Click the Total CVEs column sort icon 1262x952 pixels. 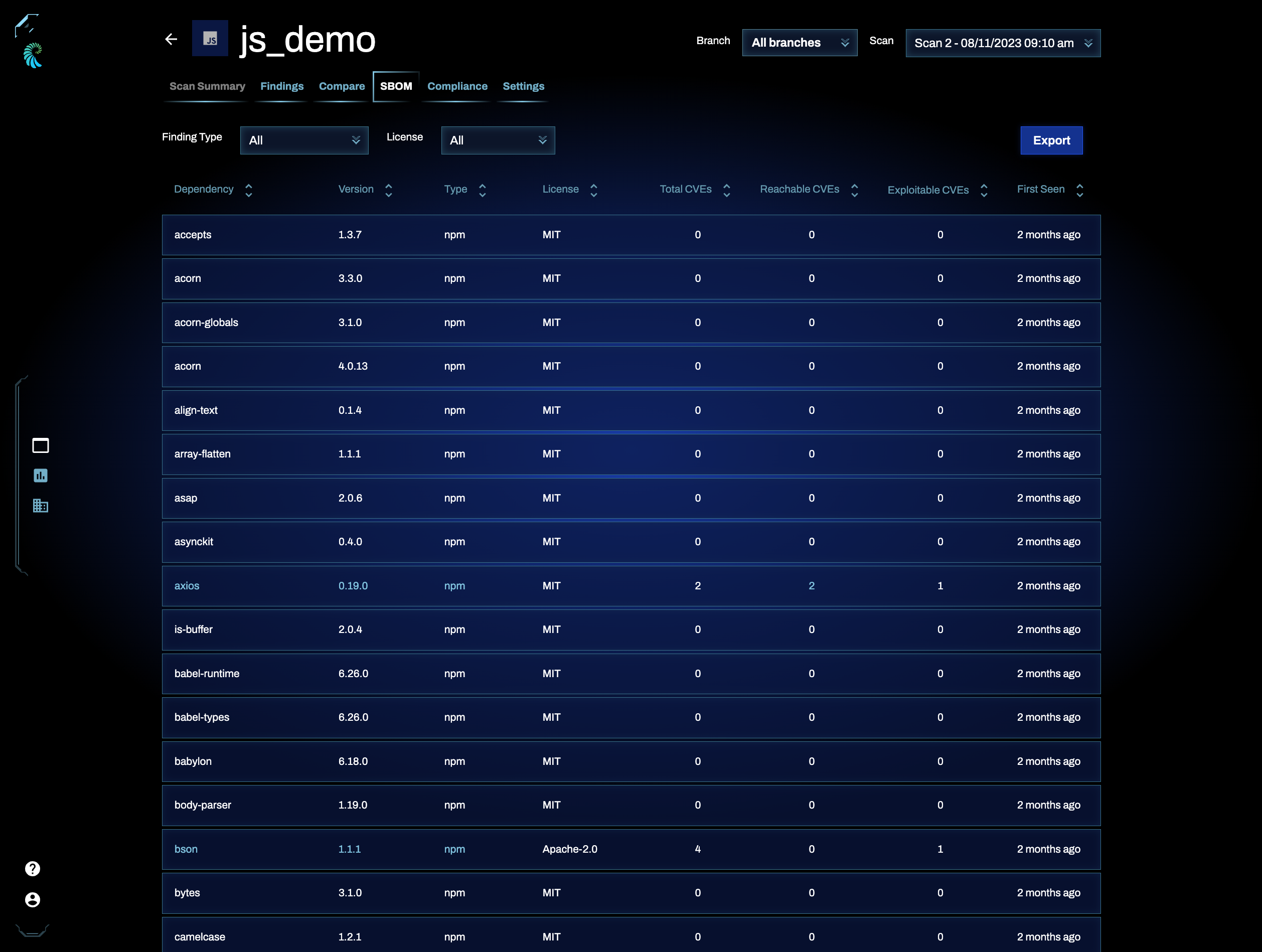point(727,190)
